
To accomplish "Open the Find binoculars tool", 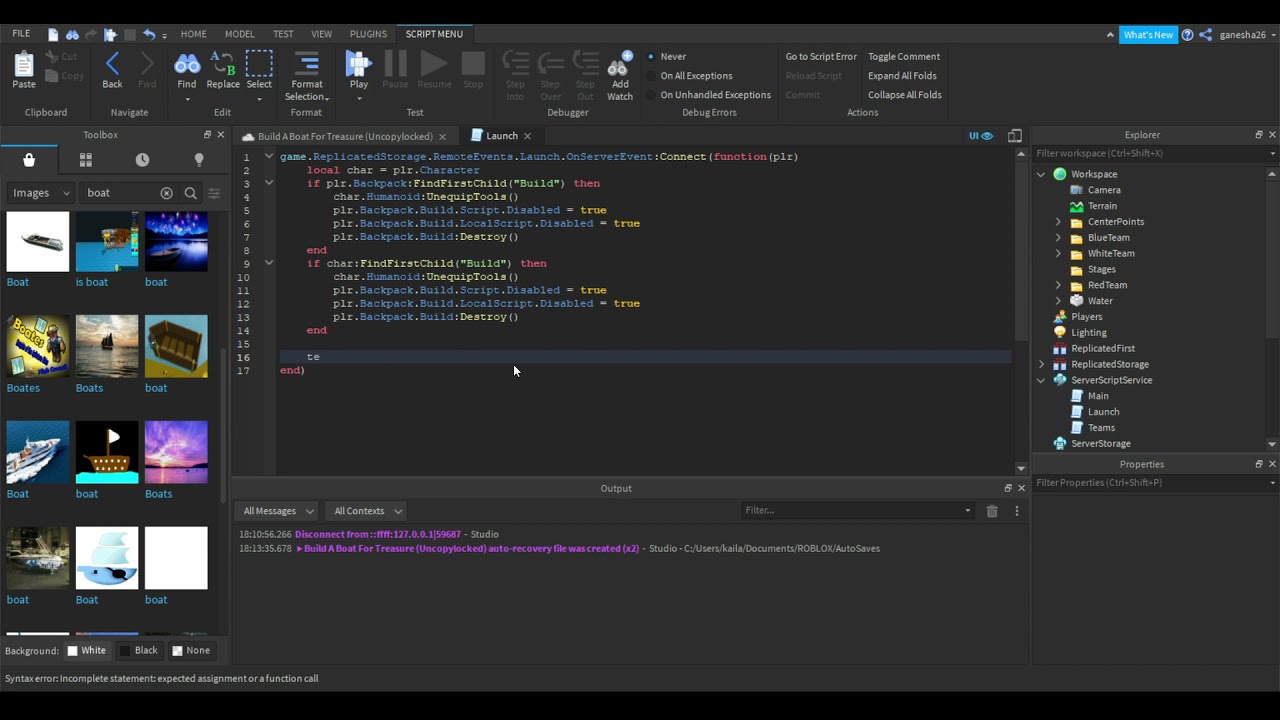I will (187, 65).
